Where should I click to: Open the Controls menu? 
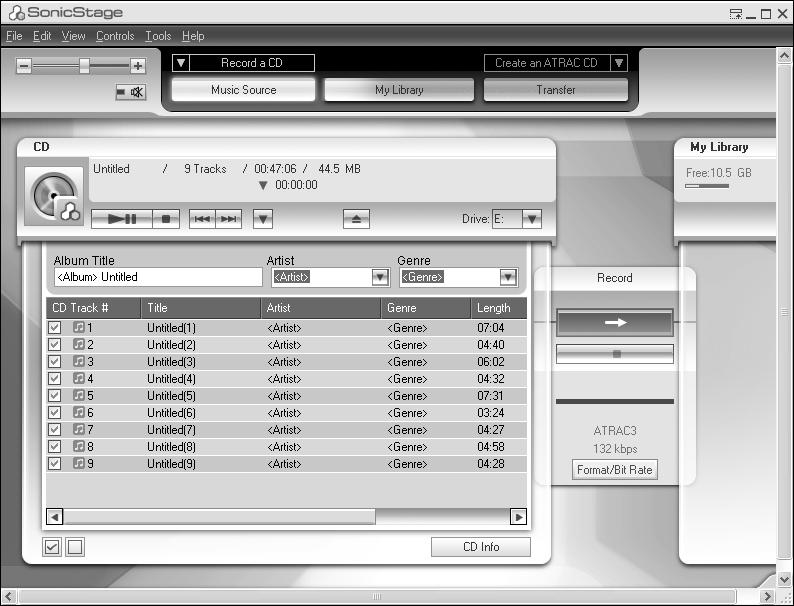[115, 36]
